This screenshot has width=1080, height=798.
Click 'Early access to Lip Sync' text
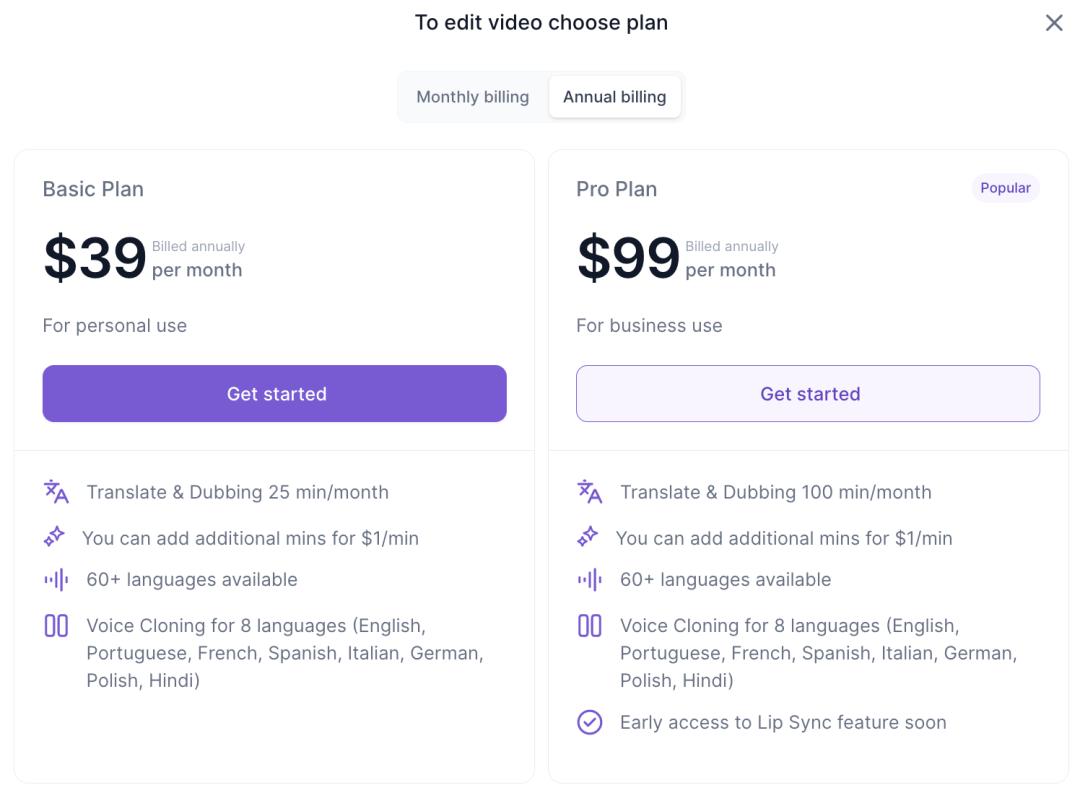point(782,722)
